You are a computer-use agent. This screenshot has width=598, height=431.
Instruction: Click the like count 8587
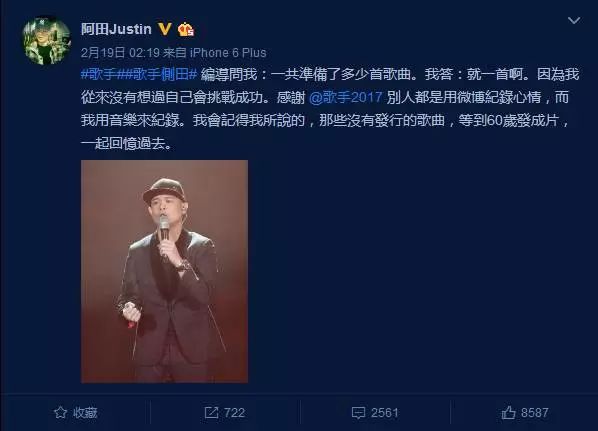point(535,413)
